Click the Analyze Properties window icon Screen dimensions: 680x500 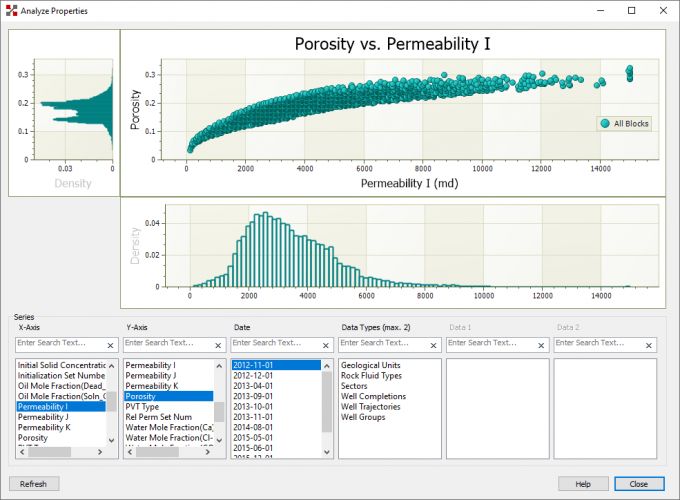click(x=11, y=11)
